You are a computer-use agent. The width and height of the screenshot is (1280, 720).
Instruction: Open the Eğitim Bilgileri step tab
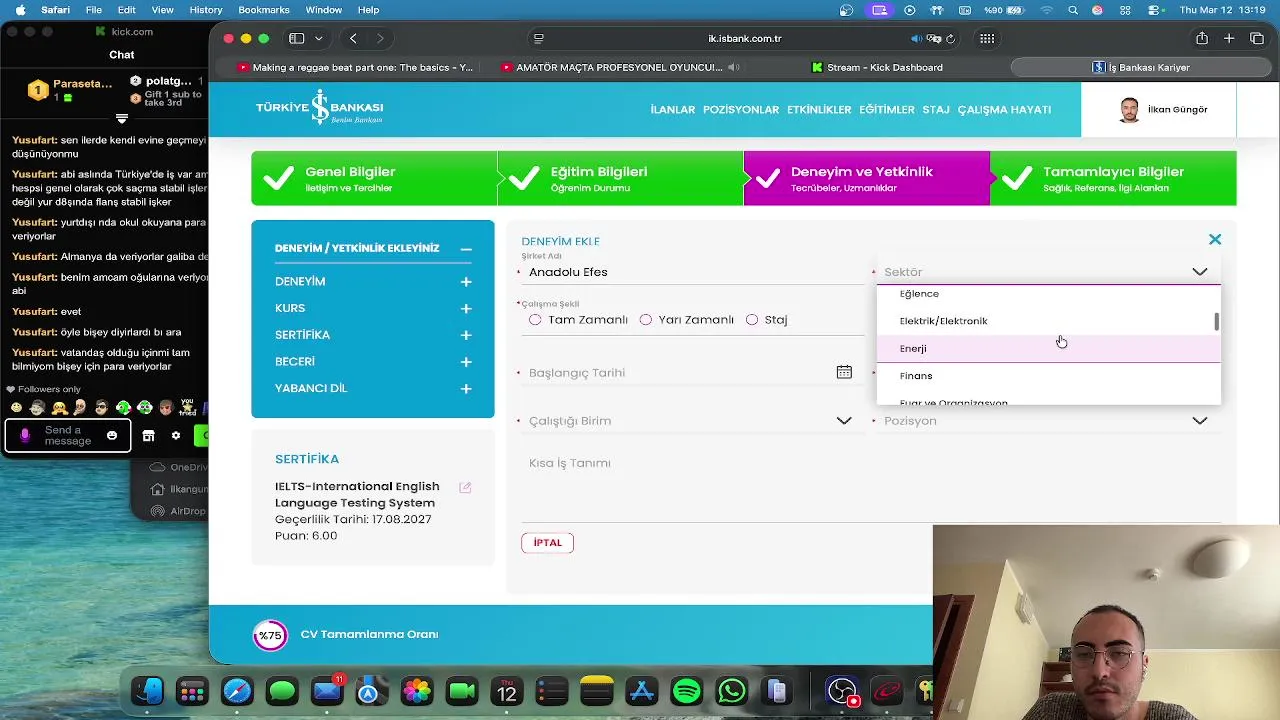coord(620,178)
